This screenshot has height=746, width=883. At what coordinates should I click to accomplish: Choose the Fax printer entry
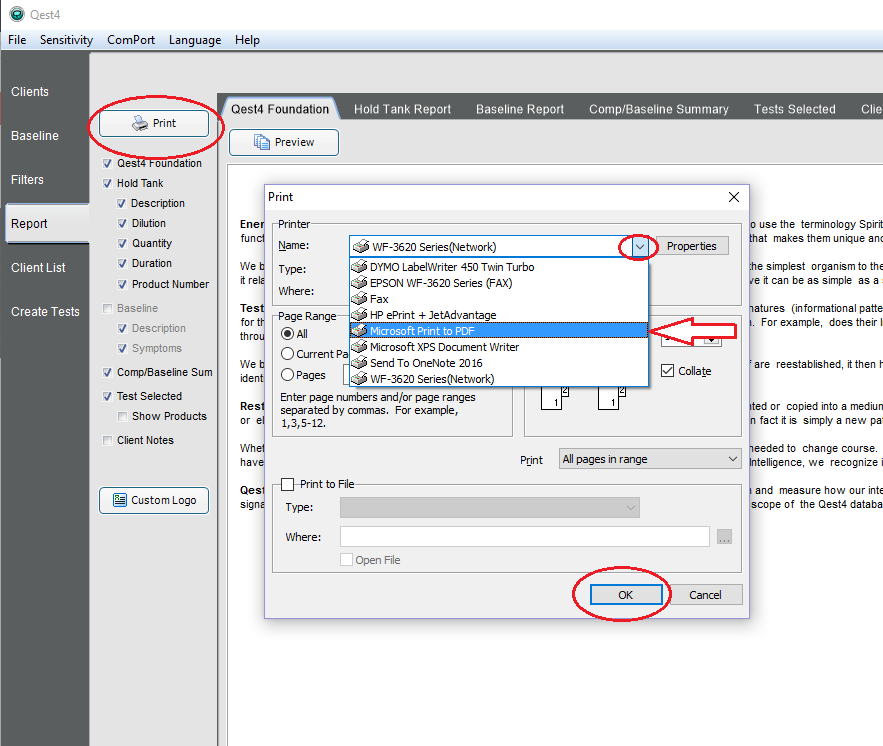point(499,299)
